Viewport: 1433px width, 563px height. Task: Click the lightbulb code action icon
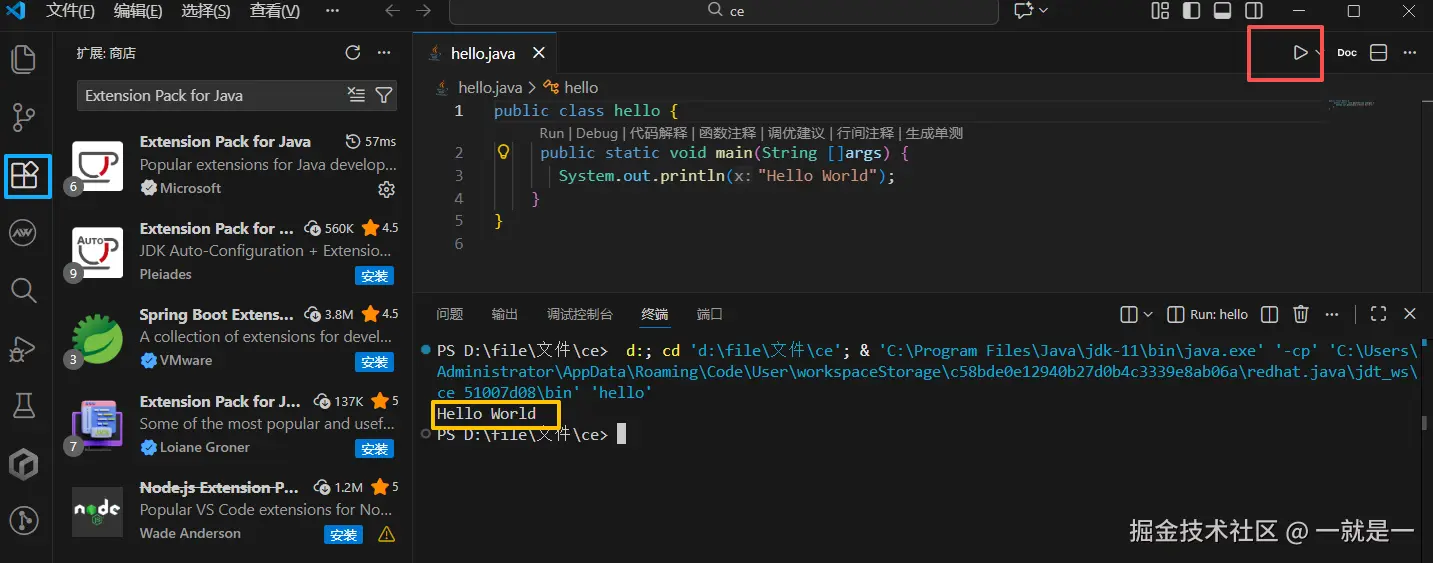pyautogui.click(x=504, y=153)
